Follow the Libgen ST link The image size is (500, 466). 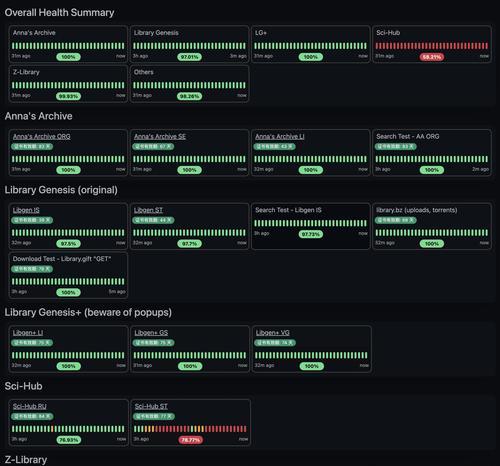(148, 210)
